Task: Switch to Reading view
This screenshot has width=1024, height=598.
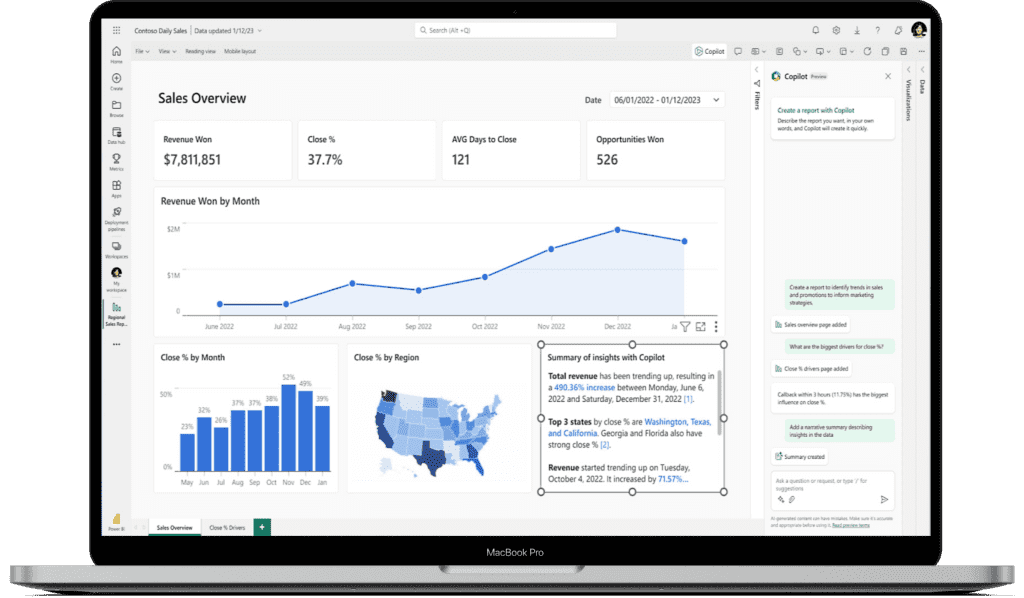Action: 200,51
